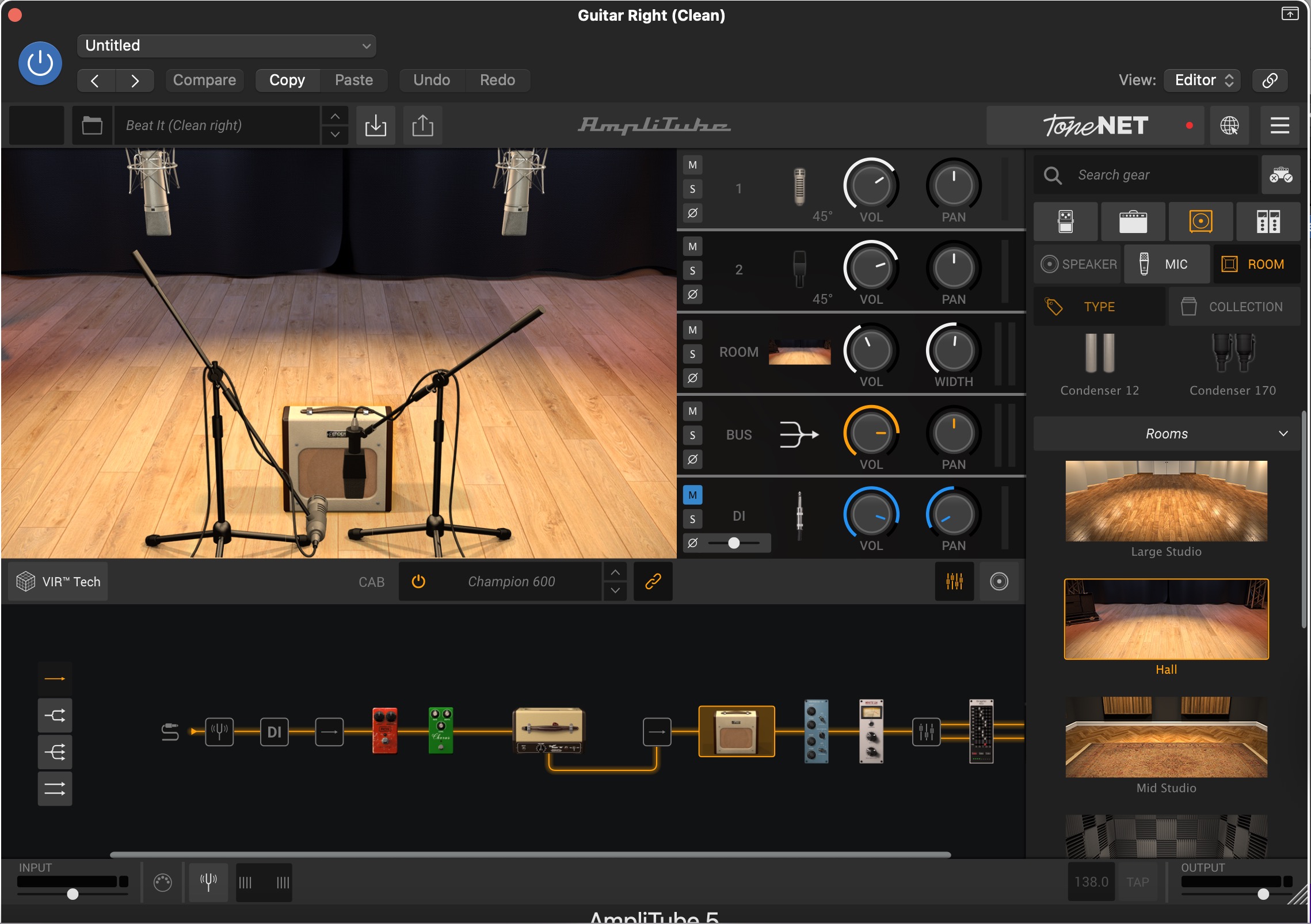Click the mixer block in the chain

927,732
